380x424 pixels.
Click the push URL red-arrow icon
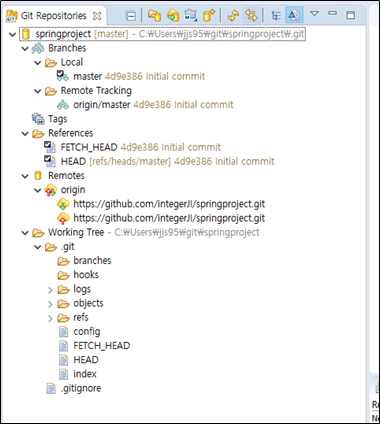tap(63, 218)
